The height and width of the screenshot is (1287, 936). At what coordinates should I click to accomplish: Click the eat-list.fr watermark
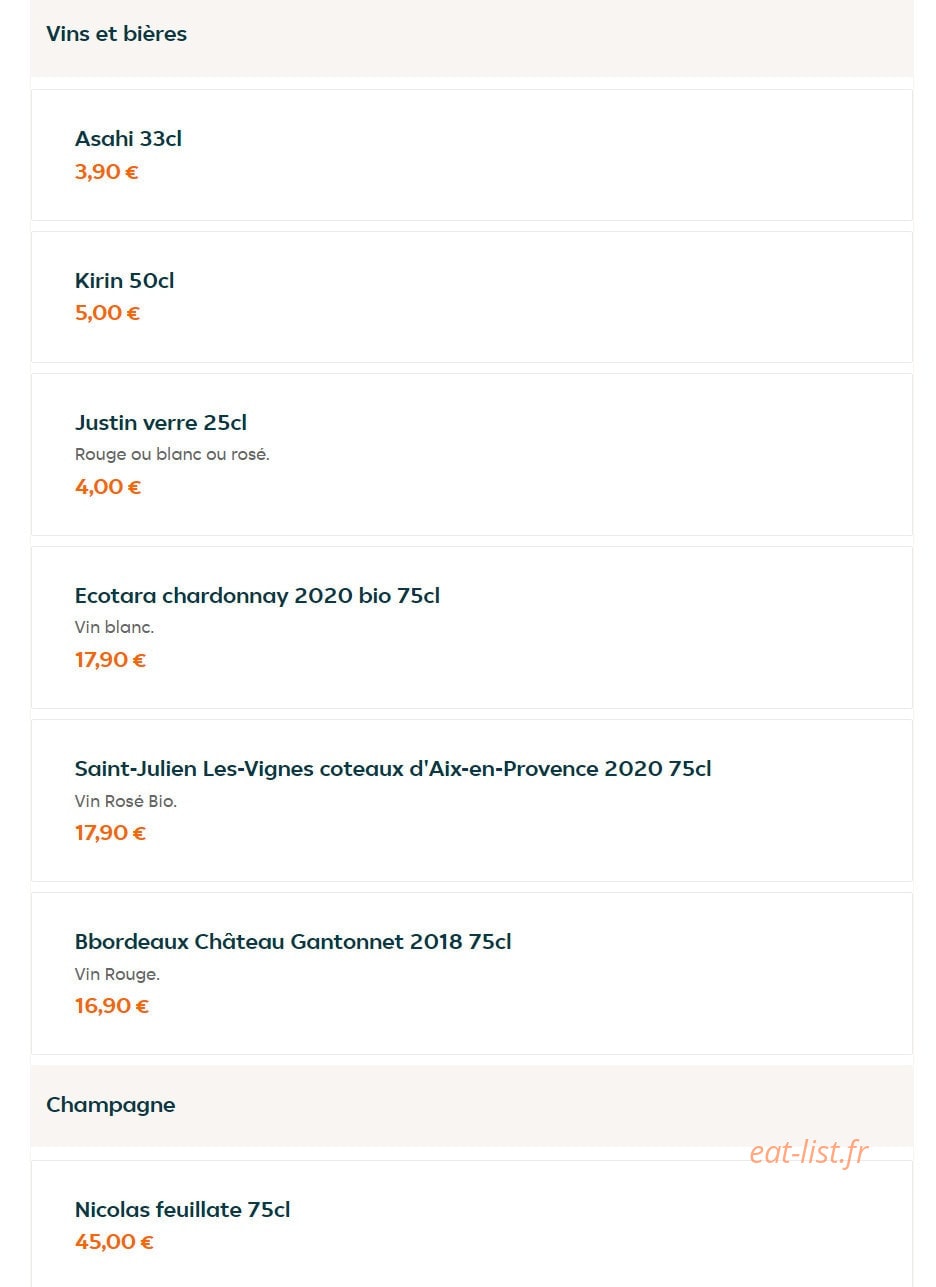[809, 1153]
